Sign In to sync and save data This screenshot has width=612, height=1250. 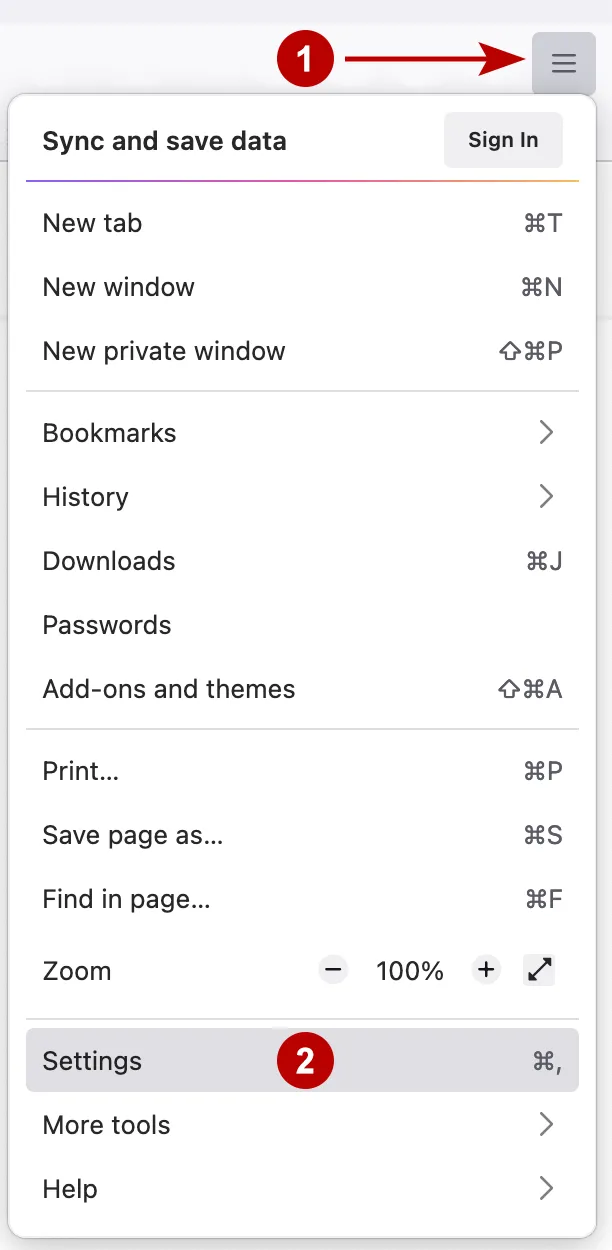click(x=503, y=140)
